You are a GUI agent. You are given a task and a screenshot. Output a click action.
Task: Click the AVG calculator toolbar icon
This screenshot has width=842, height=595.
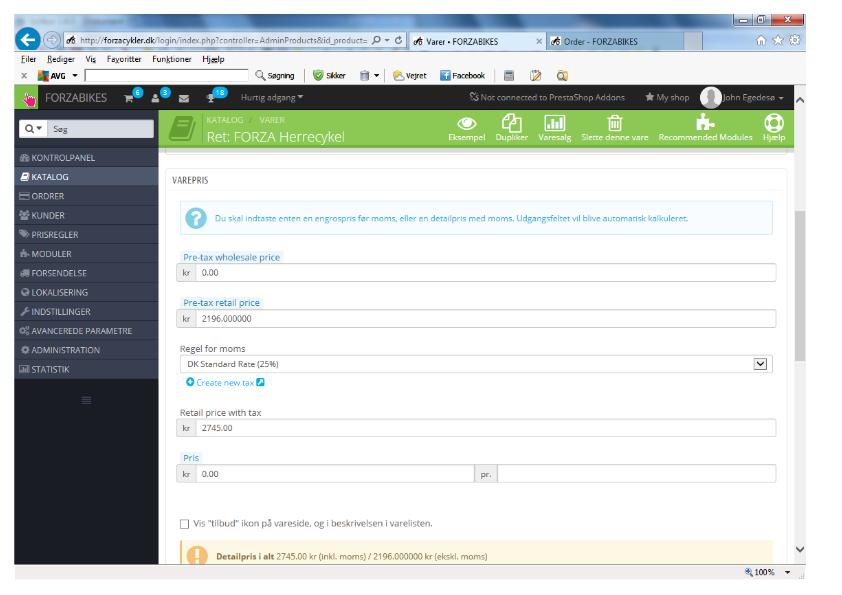509,76
